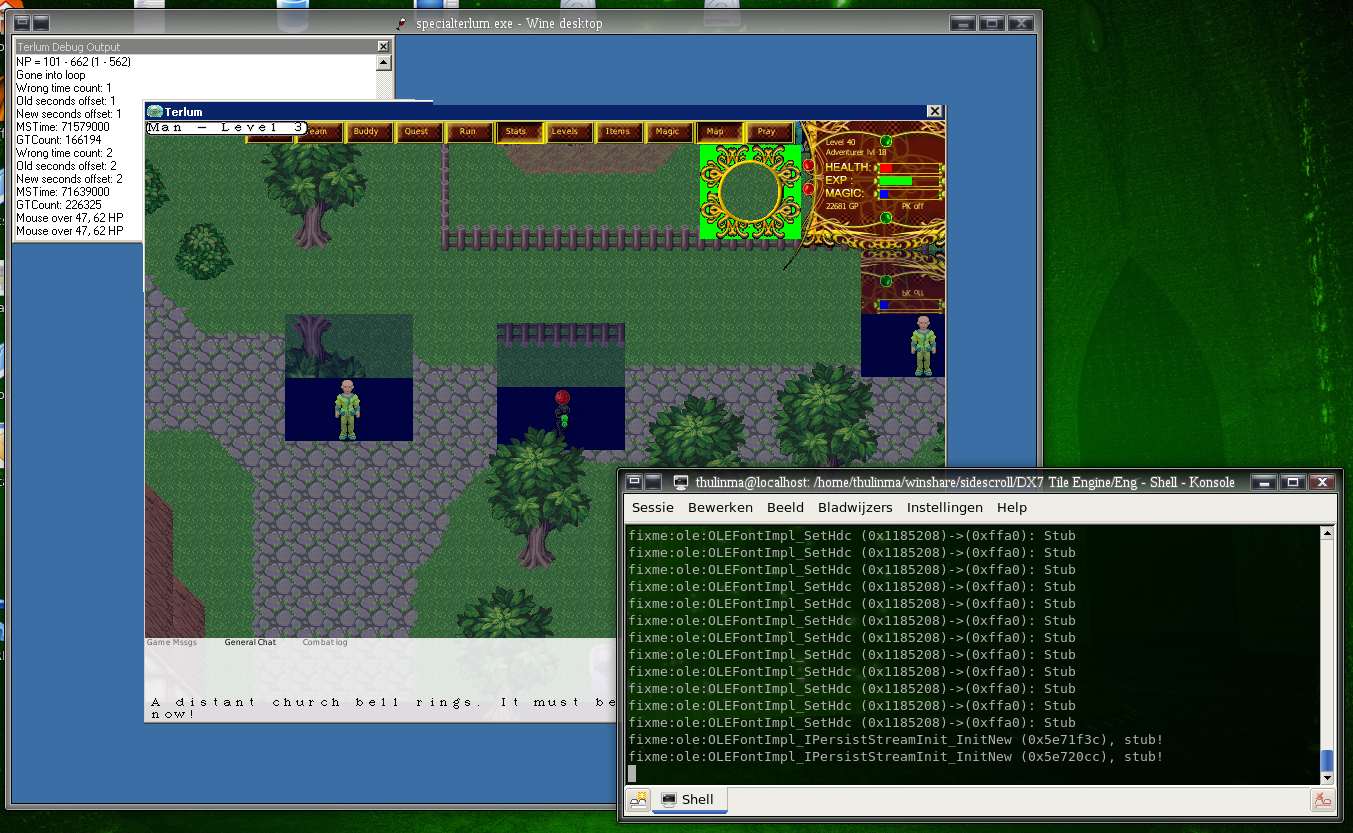
Task: Toggle the PK off indicator
Action: pyautogui.click(x=912, y=206)
